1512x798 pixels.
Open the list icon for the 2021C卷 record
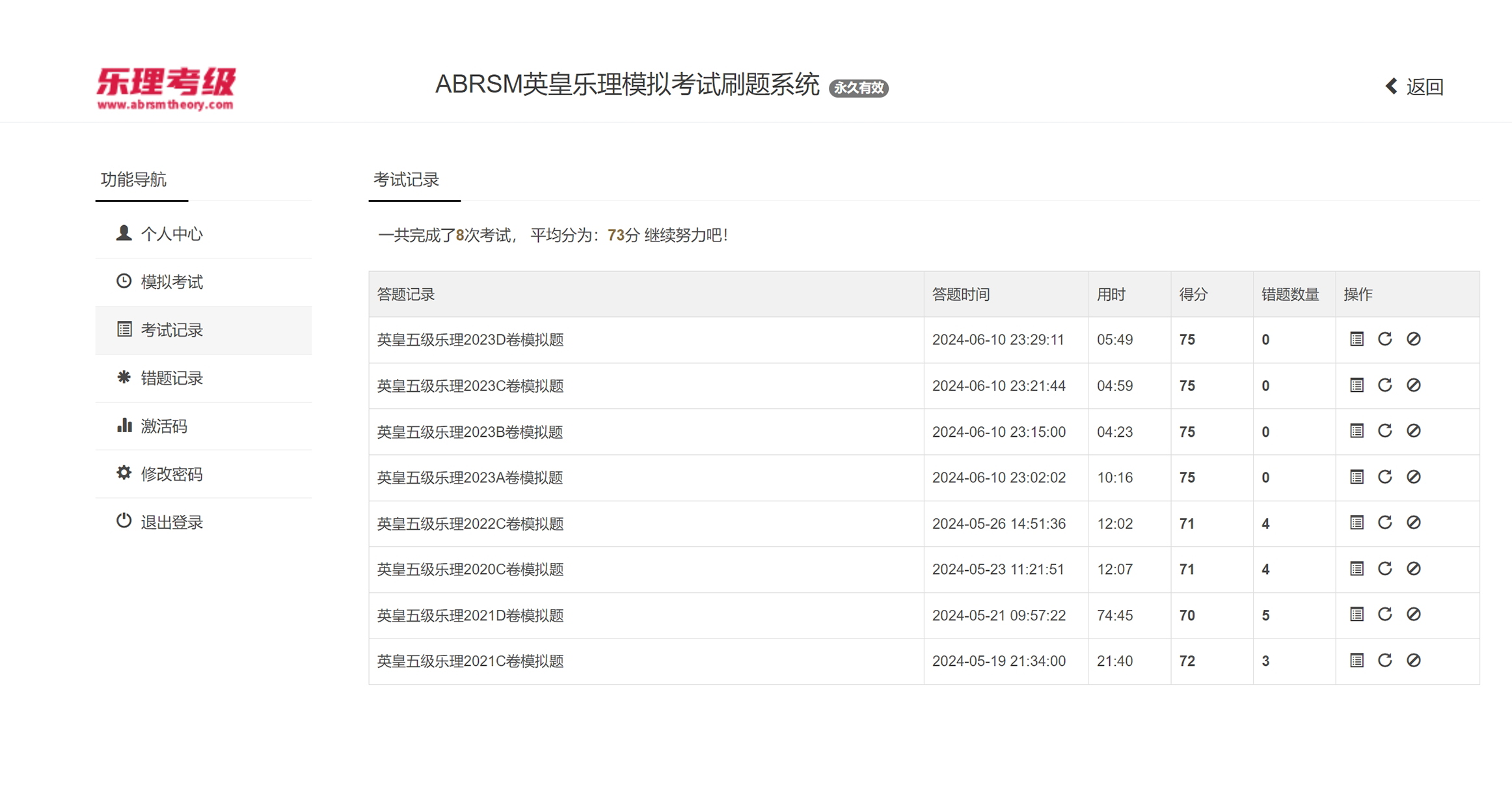point(1357,661)
